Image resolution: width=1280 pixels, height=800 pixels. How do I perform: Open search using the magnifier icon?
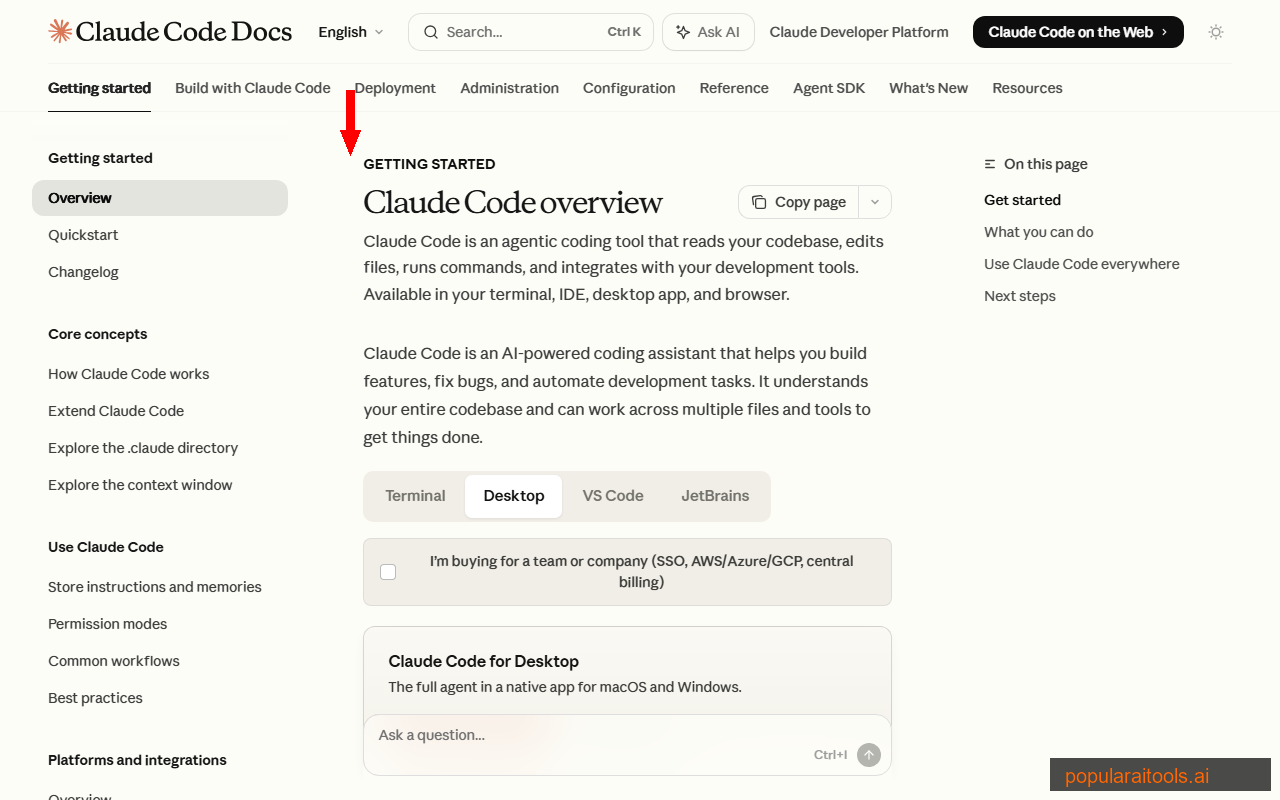[430, 31]
